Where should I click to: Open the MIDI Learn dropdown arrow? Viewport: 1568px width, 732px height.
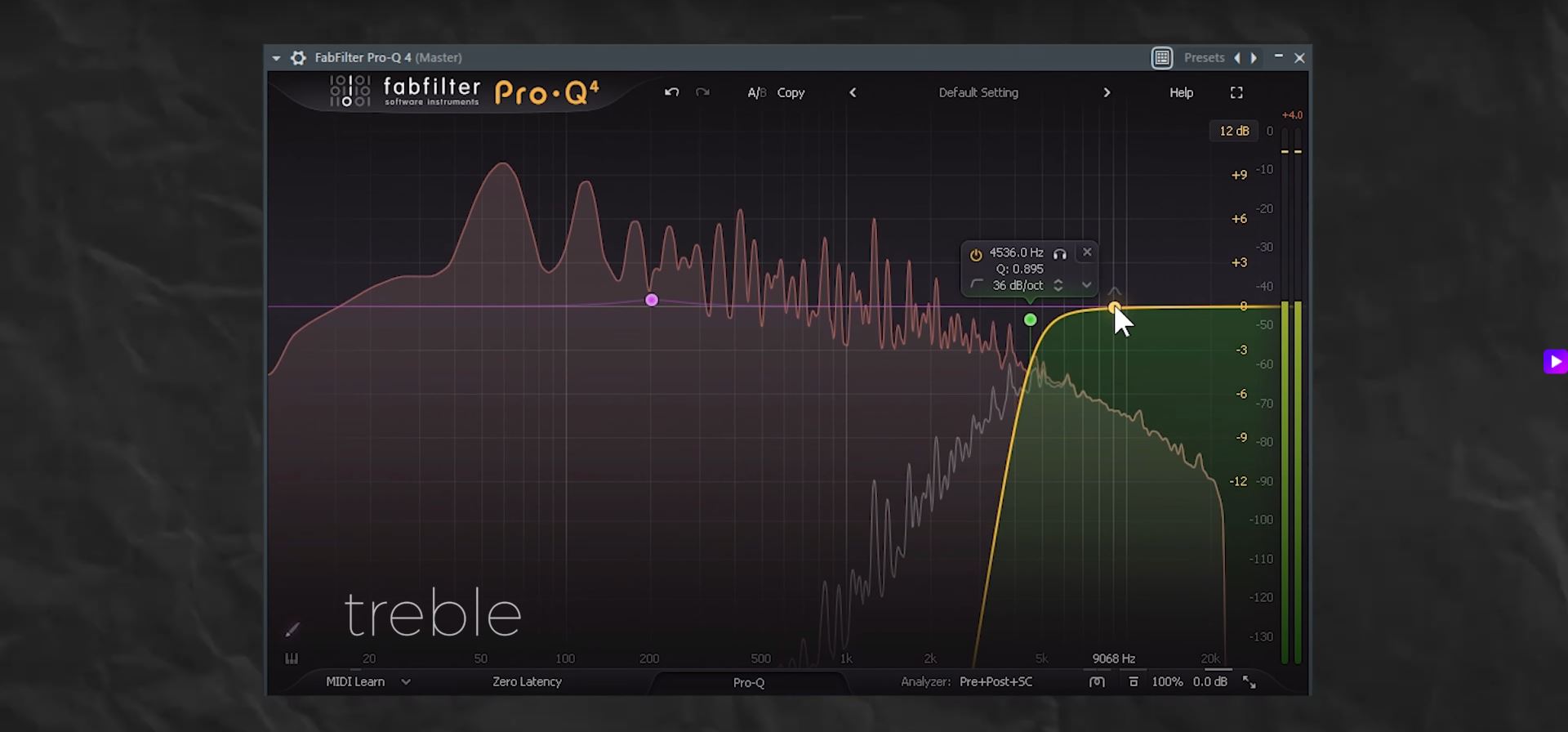point(406,681)
